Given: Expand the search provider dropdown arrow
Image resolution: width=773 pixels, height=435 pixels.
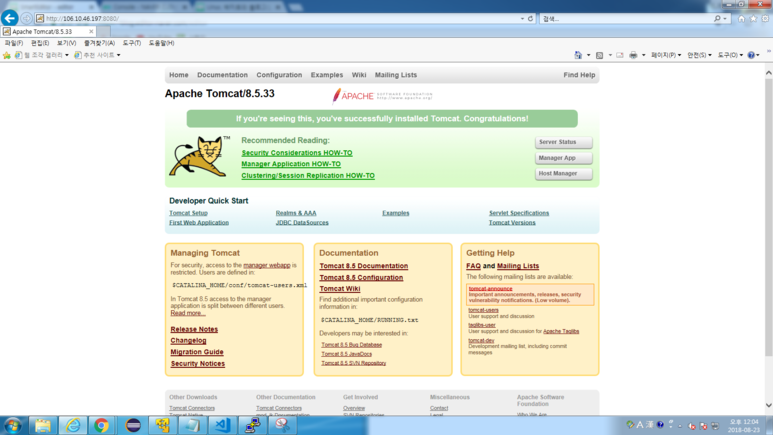Looking at the screenshot, I should (725, 19).
